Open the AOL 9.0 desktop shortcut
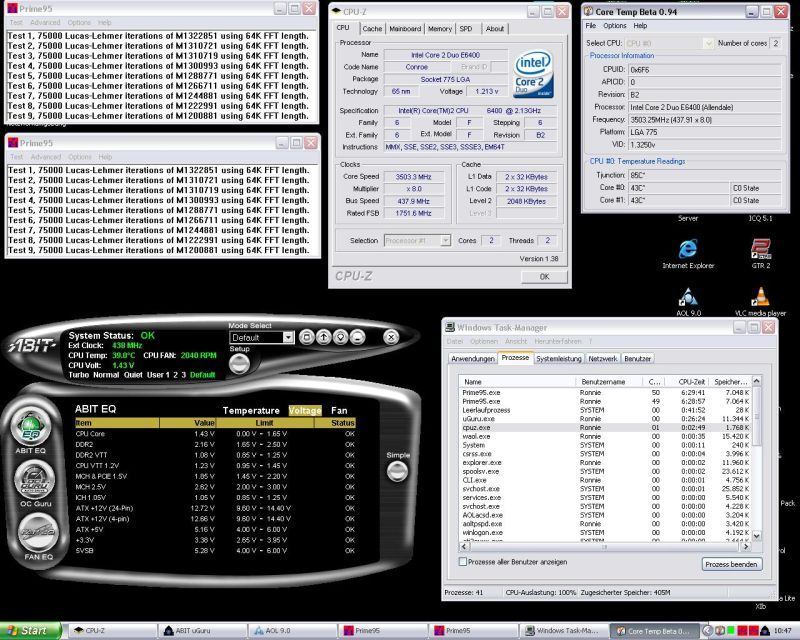800x640 pixels. (688, 302)
